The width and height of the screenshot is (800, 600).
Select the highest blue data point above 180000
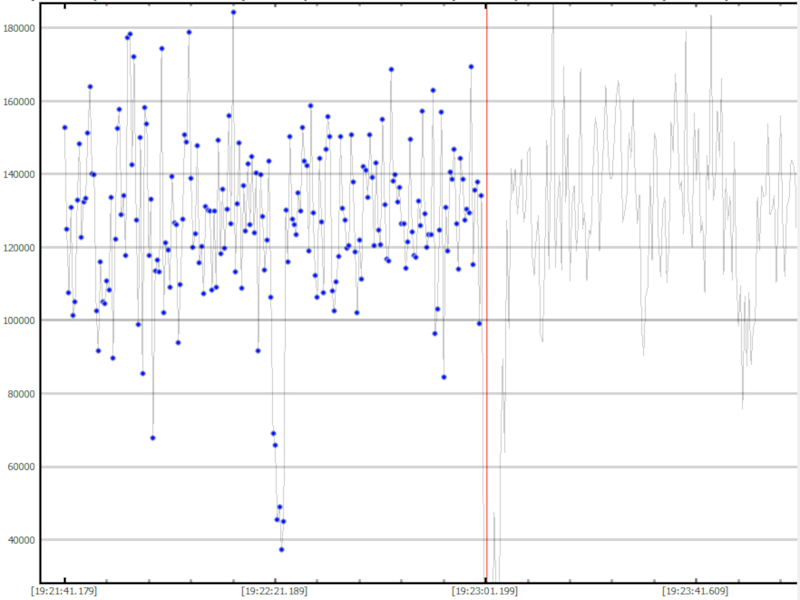click(x=233, y=12)
